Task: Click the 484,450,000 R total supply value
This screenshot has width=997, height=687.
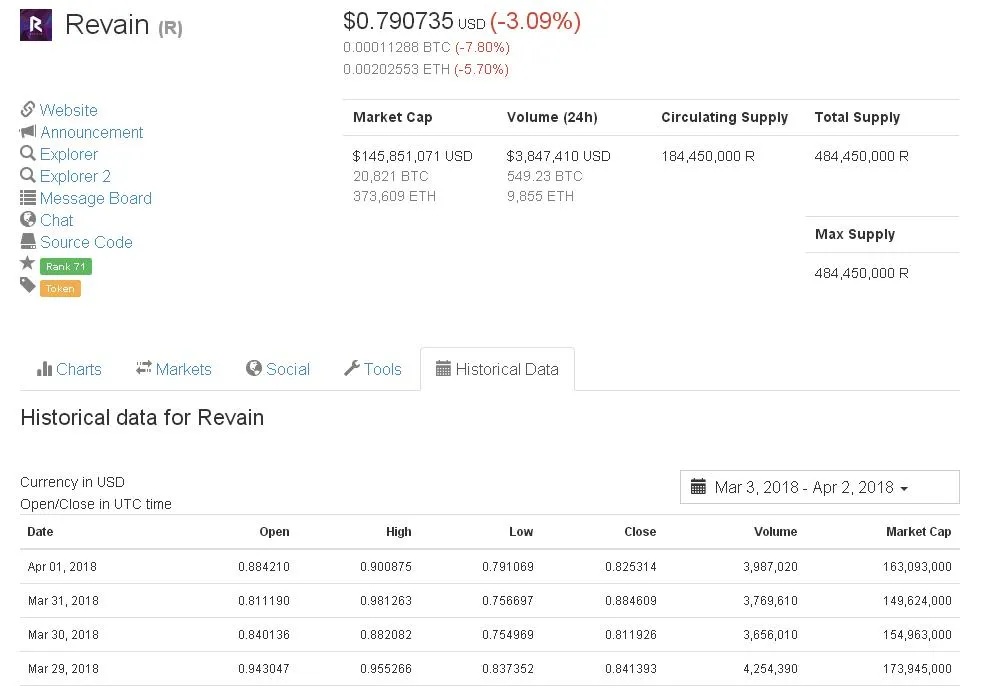Action: [862, 156]
